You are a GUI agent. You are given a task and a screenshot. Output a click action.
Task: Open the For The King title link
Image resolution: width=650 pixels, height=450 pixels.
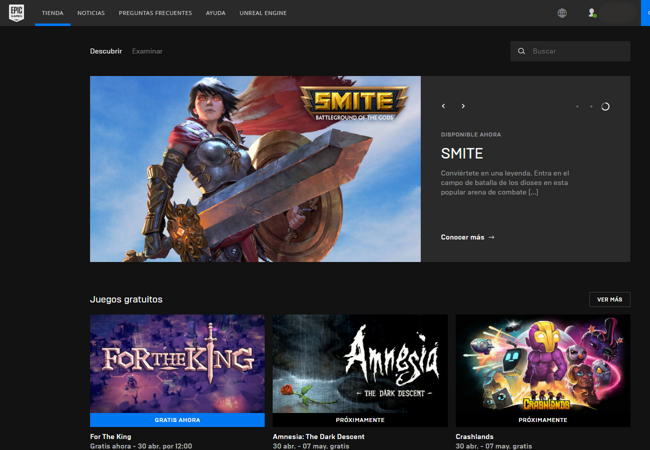(x=110, y=436)
